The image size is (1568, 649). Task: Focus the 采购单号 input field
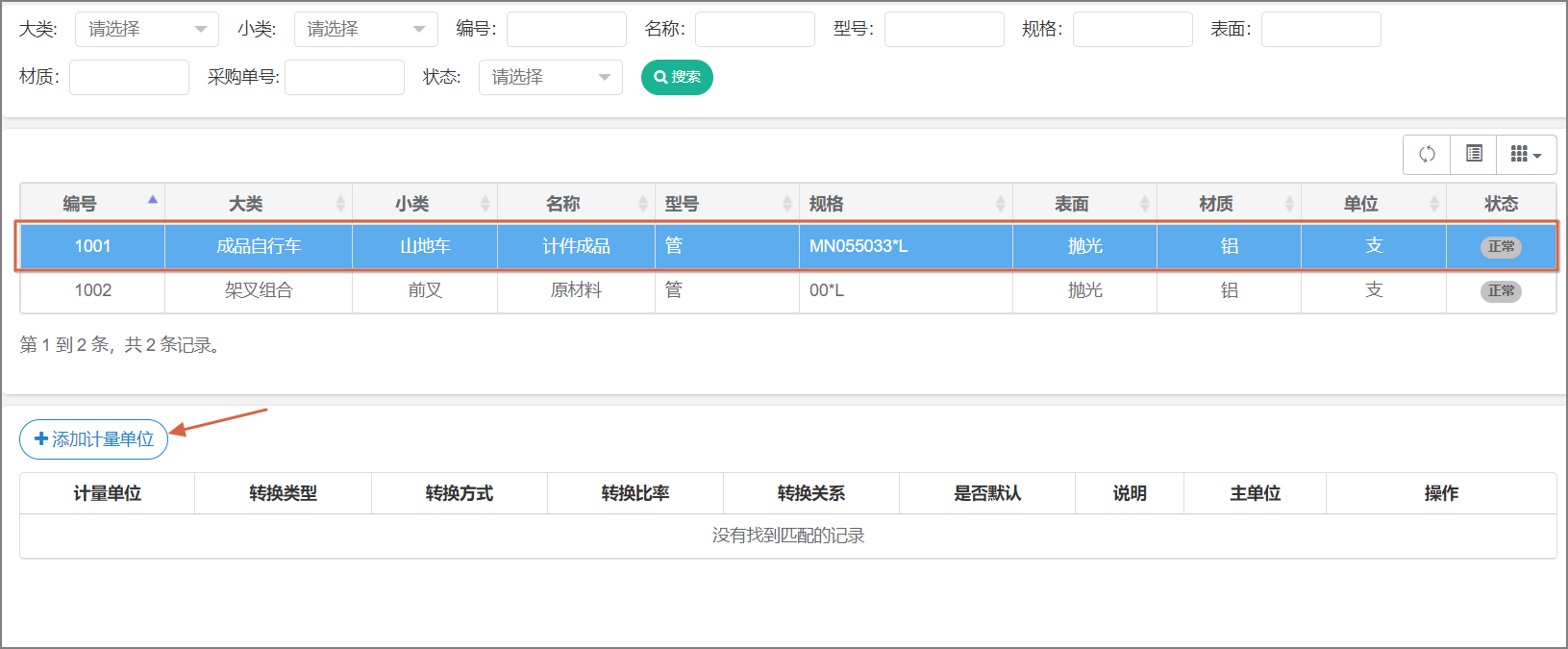click(344, 77)
